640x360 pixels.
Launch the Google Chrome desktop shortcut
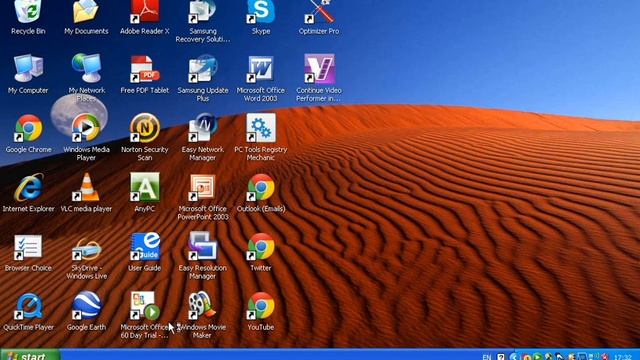28,128
